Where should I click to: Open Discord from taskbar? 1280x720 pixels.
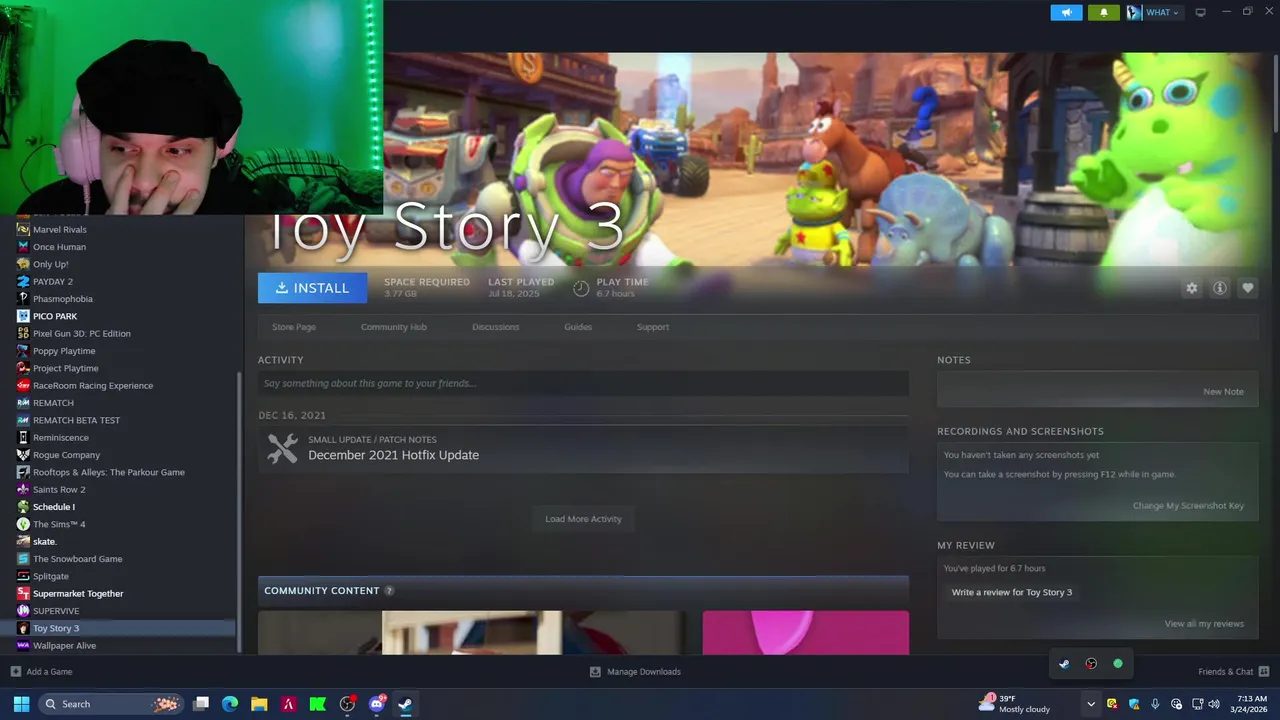pyautogui.click(x=377, y=704)
